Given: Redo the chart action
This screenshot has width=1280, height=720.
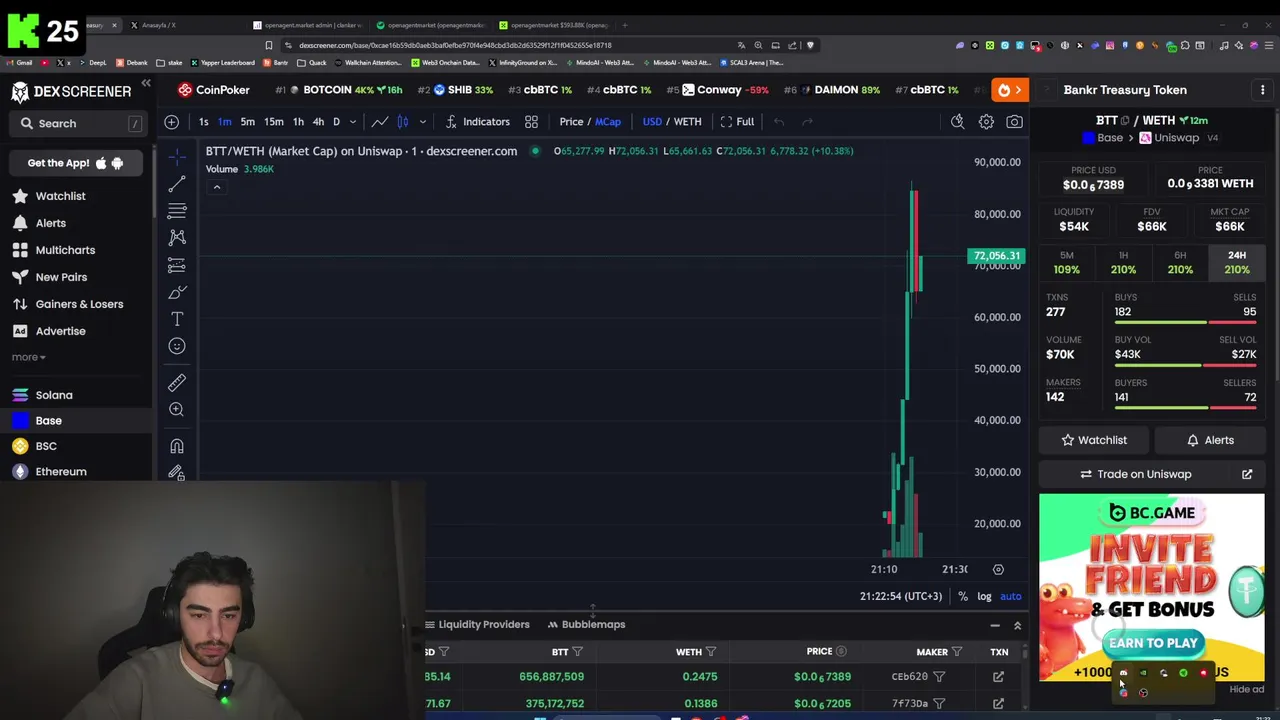Looking at the screenshot, I should click(x=807, y=122).
